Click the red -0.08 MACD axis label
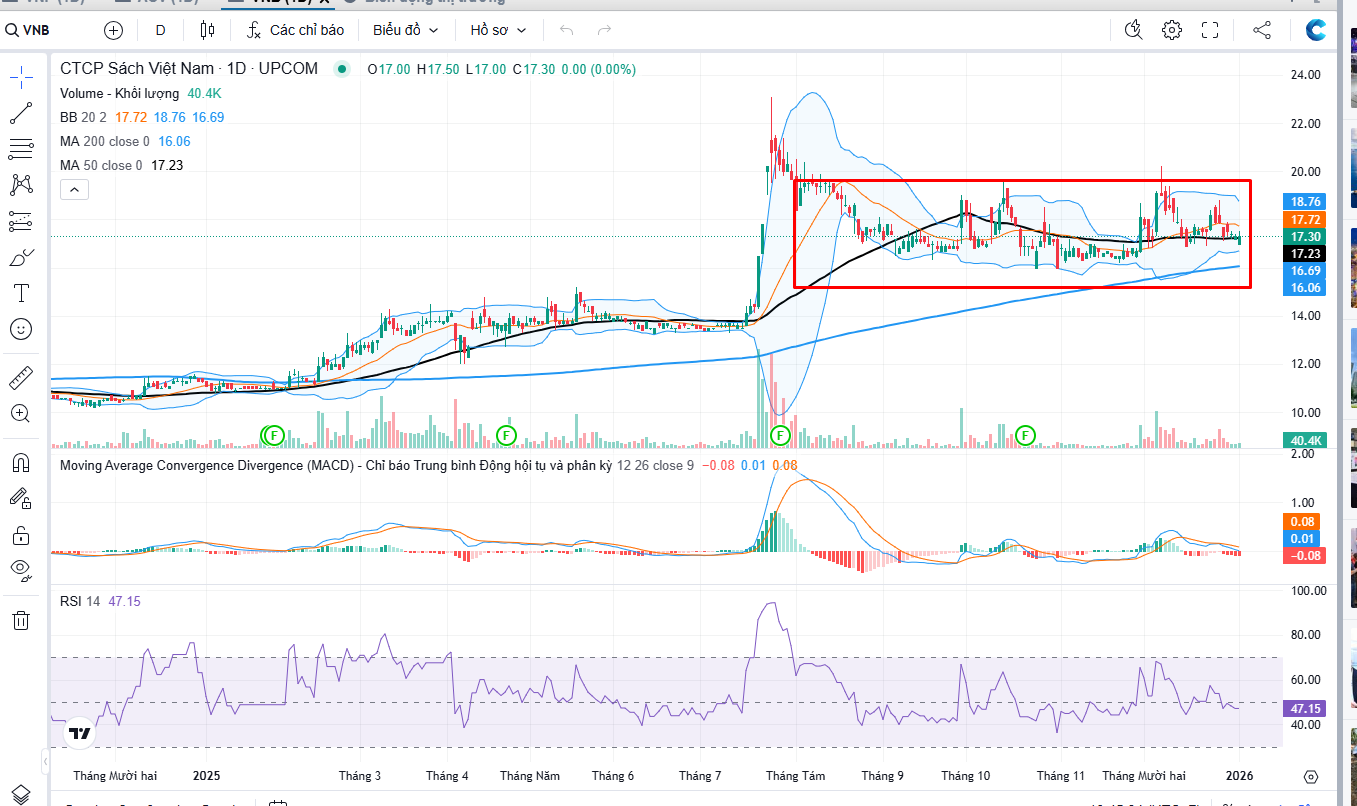 pos(1306,556)
